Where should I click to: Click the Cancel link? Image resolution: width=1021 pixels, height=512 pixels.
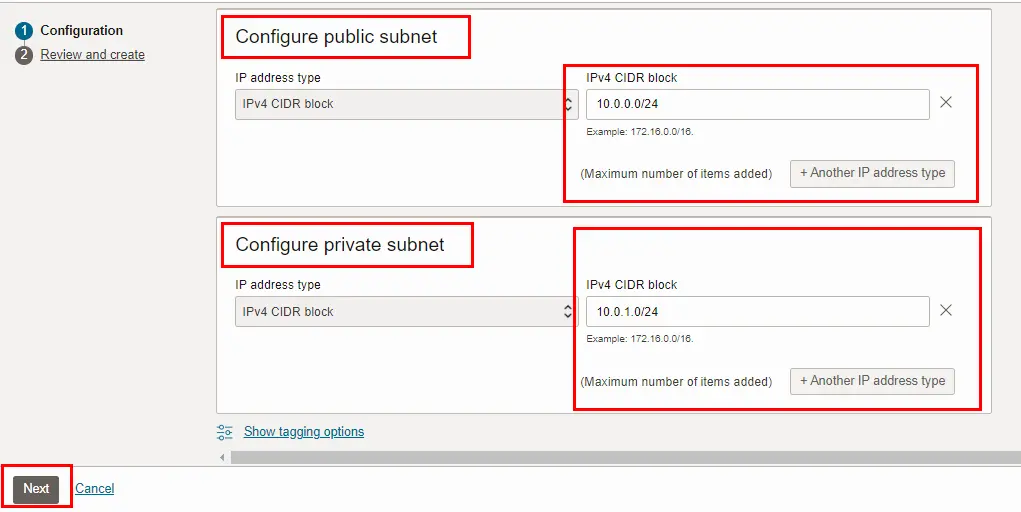tap(95, 489)
